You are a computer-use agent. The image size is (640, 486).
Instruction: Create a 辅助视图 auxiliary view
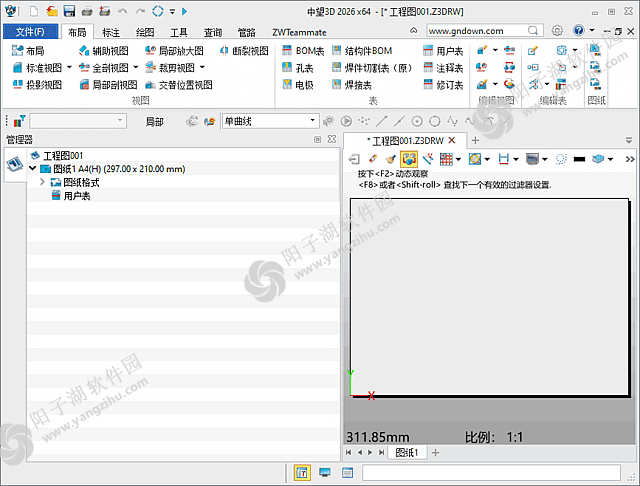coord(104,51)
